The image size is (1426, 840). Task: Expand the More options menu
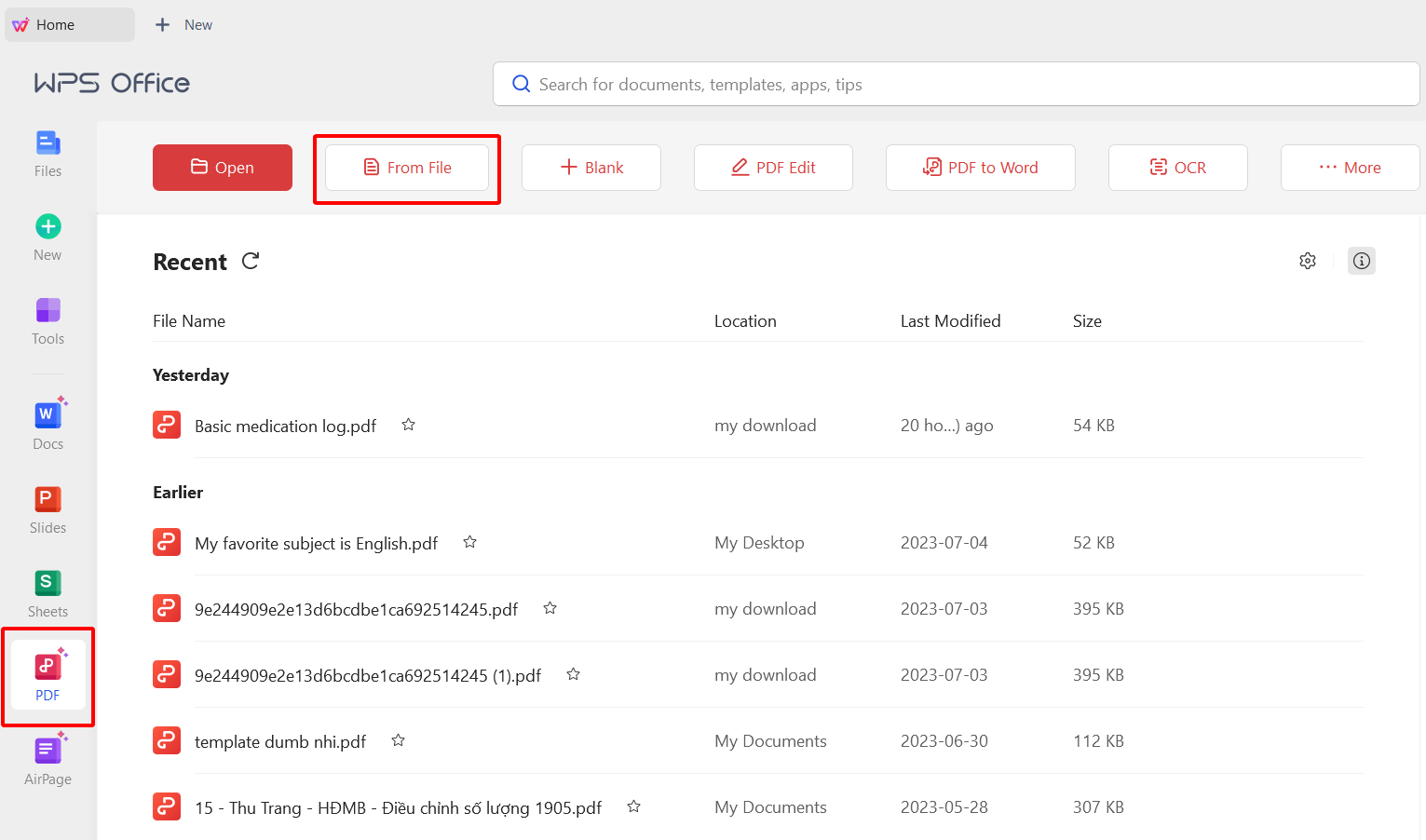tap(1350, 168)
